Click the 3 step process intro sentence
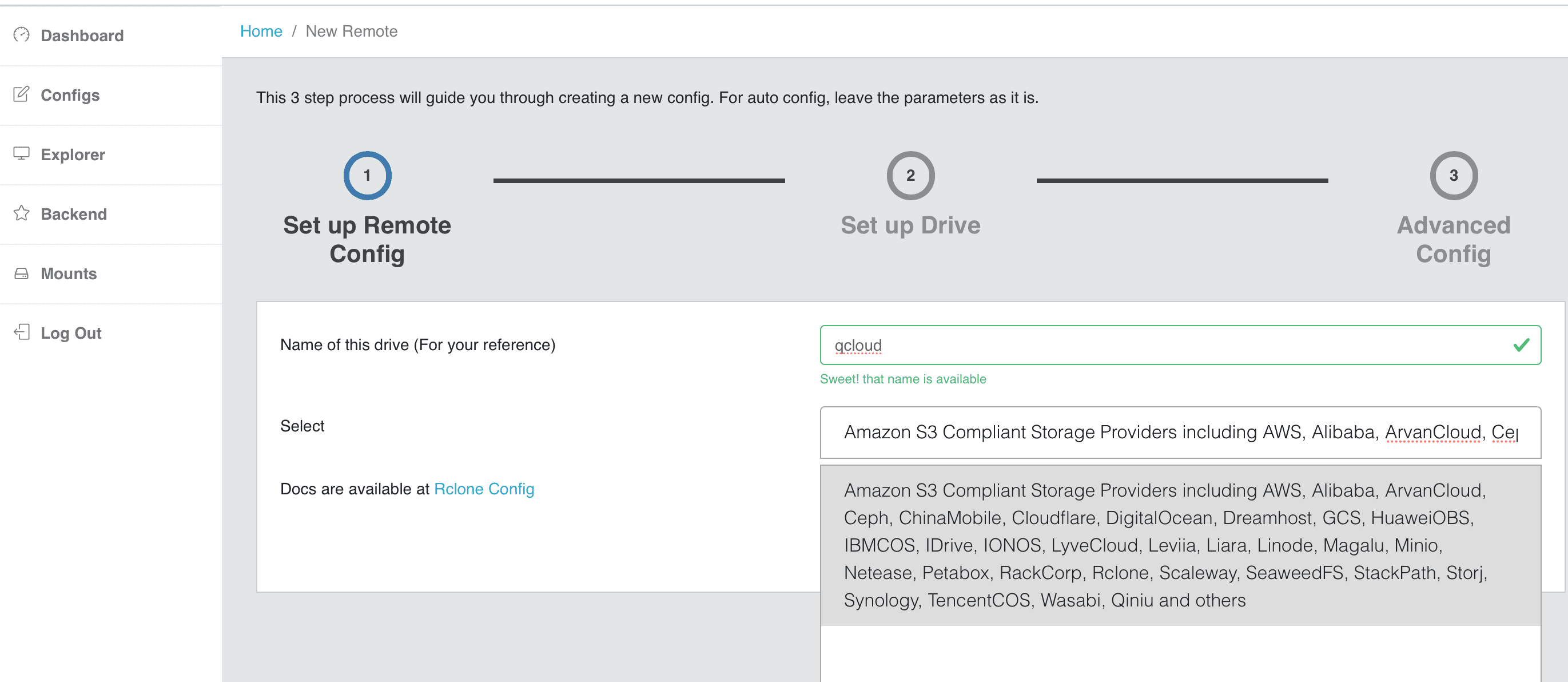Image resolution: width=1568 pixels, height=682 pixels. tap(647, 97)
